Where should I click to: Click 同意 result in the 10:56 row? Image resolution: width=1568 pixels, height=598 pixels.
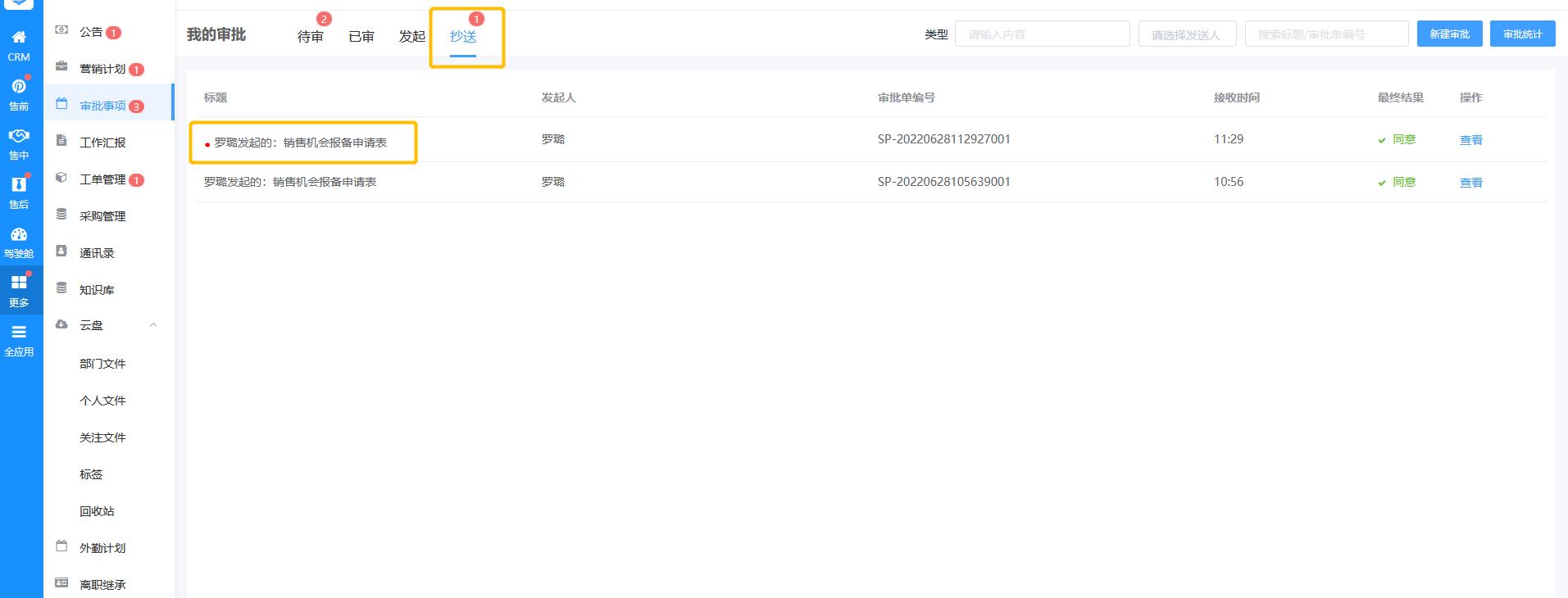1404,182
